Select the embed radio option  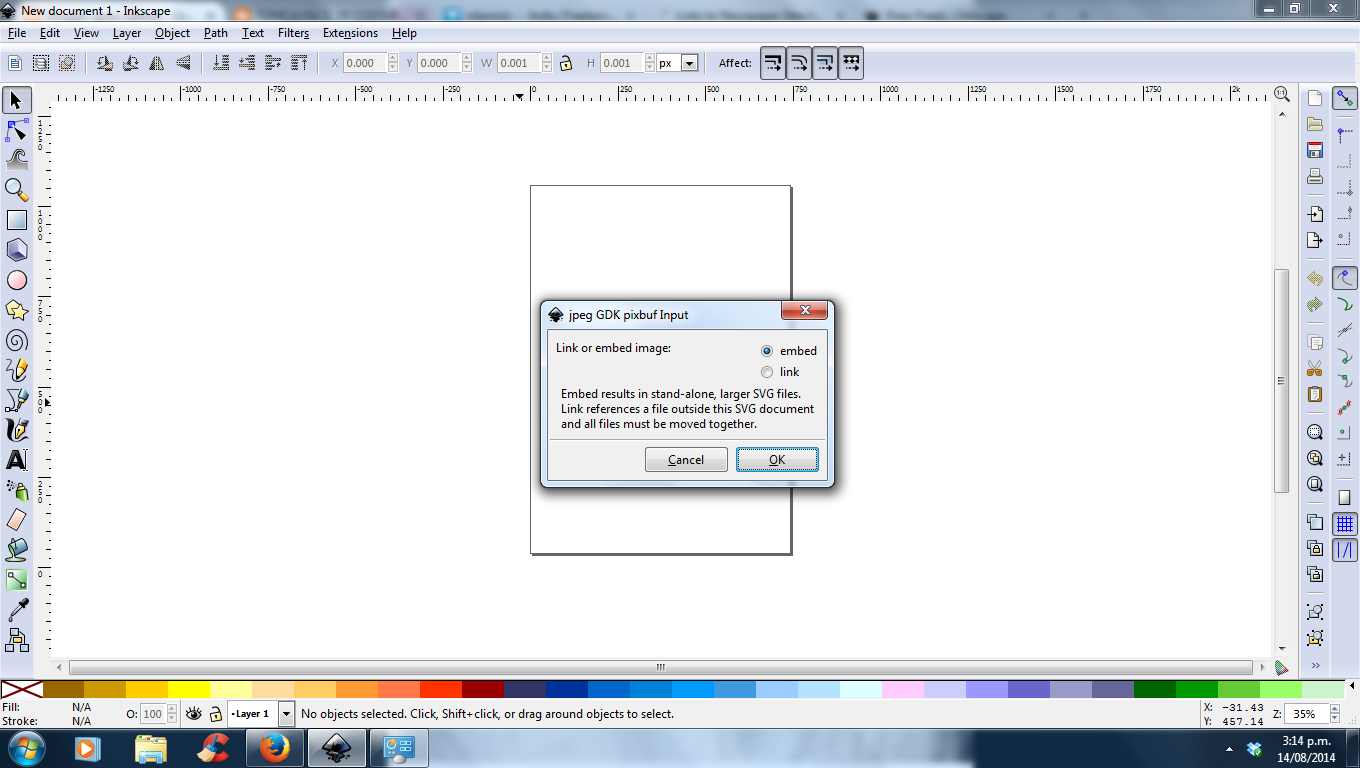(767, 351)
